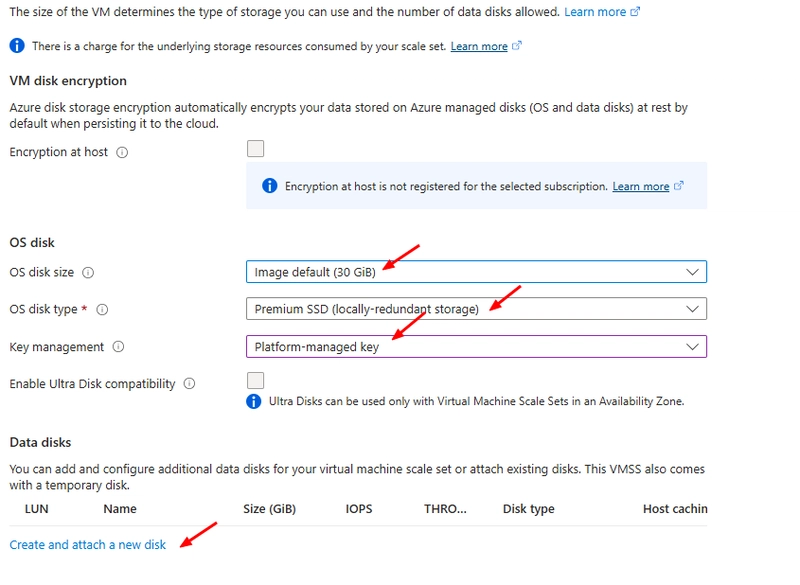Click info icon beside OS disk type

102,310
